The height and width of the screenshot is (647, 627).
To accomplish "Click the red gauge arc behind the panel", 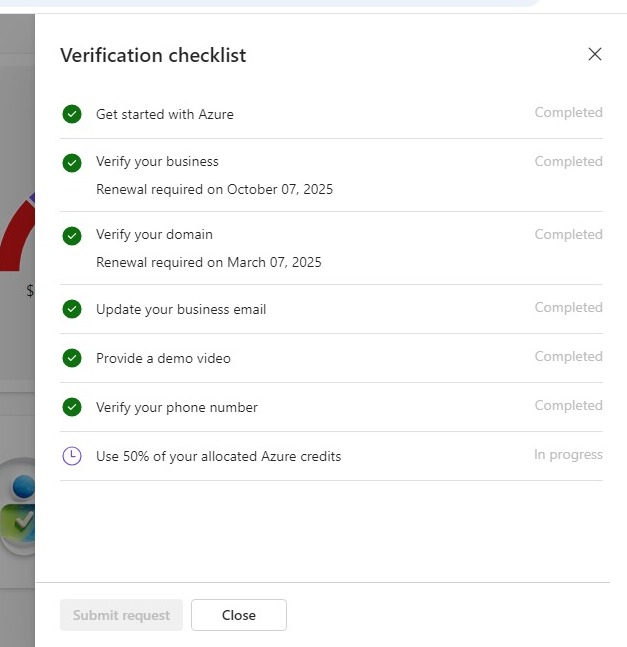I will pos(17,235).
